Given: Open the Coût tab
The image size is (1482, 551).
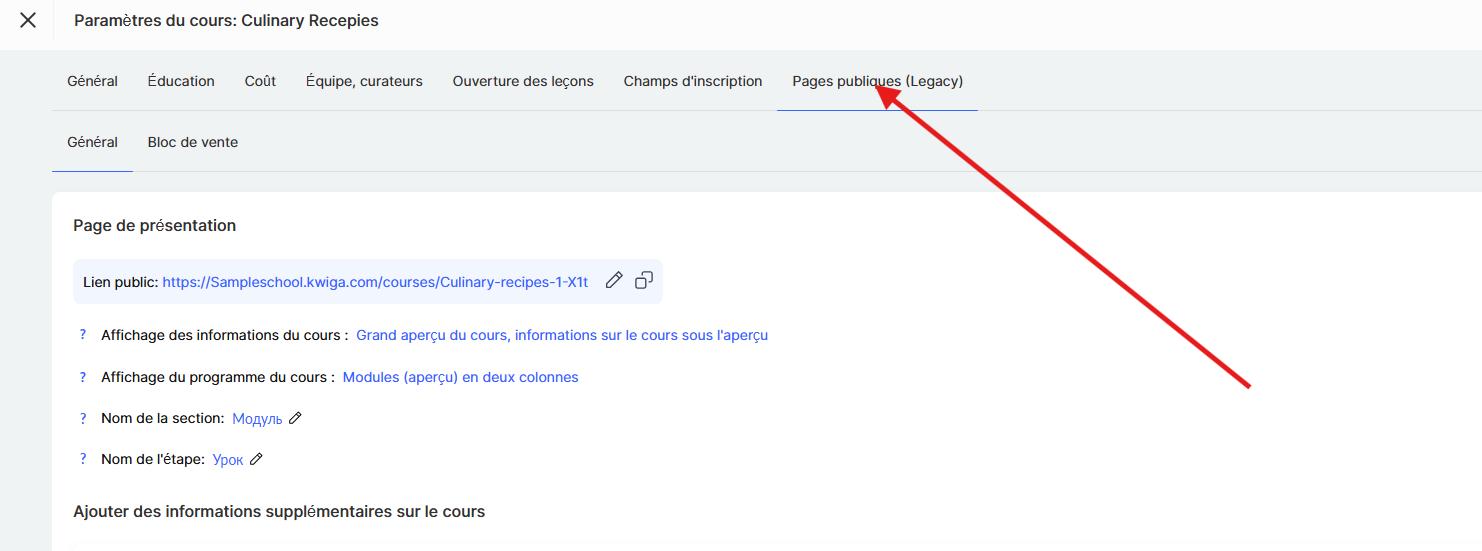Looking at the screenshot, I should (260, 82).
